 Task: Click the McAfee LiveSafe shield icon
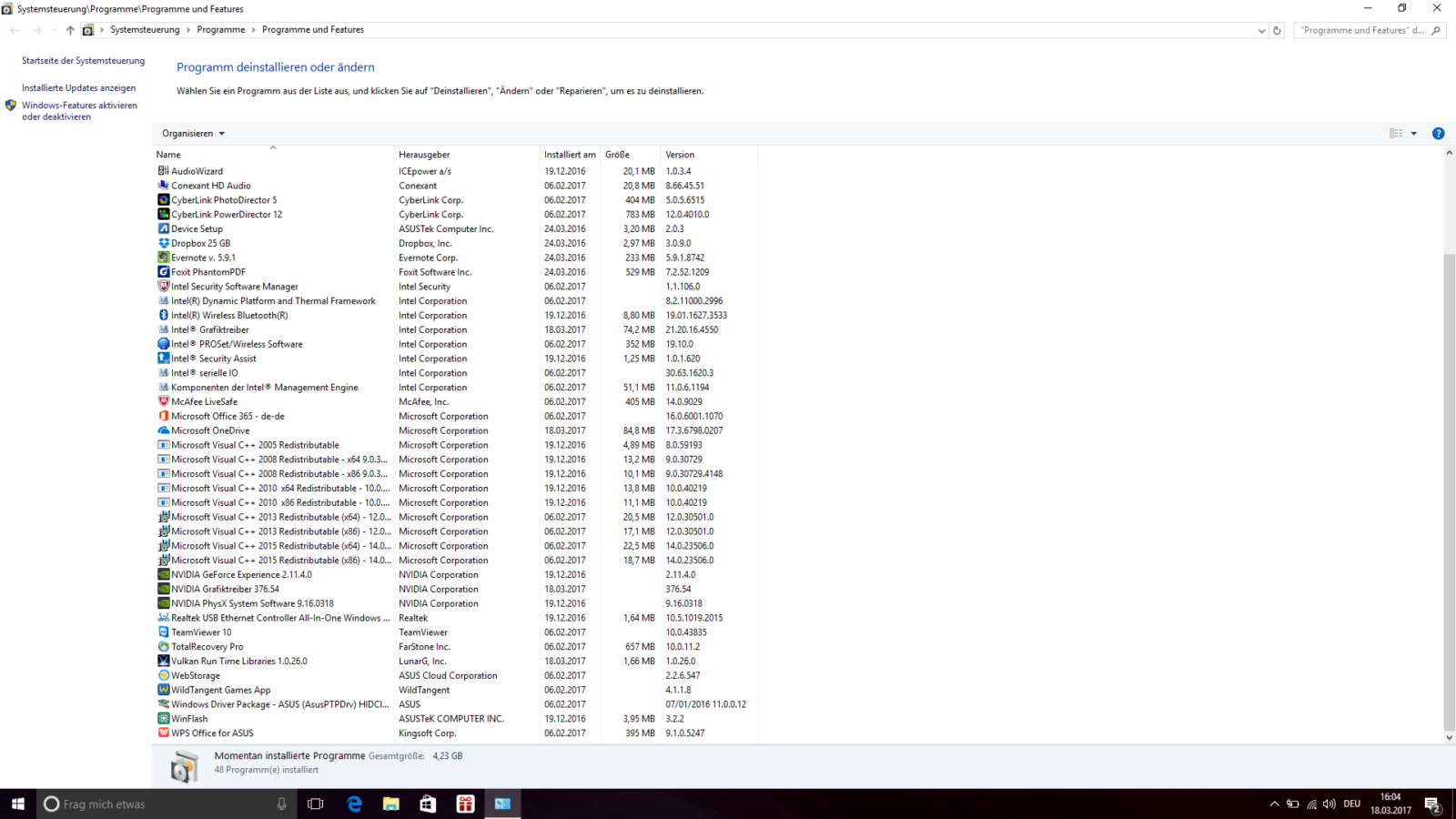[x=164, y=401]
